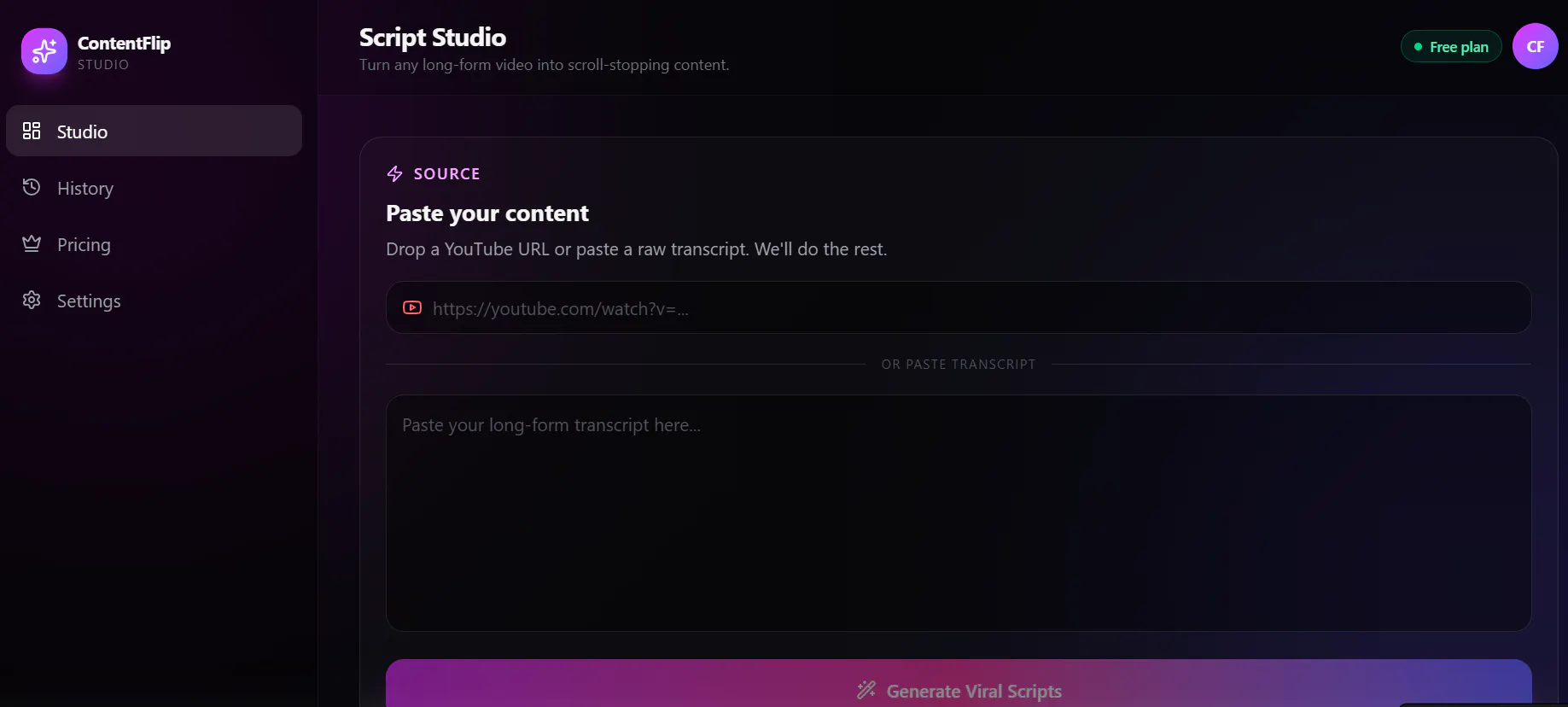Click the SOURCE section label

pyautogui.click(x=446, y=173)
